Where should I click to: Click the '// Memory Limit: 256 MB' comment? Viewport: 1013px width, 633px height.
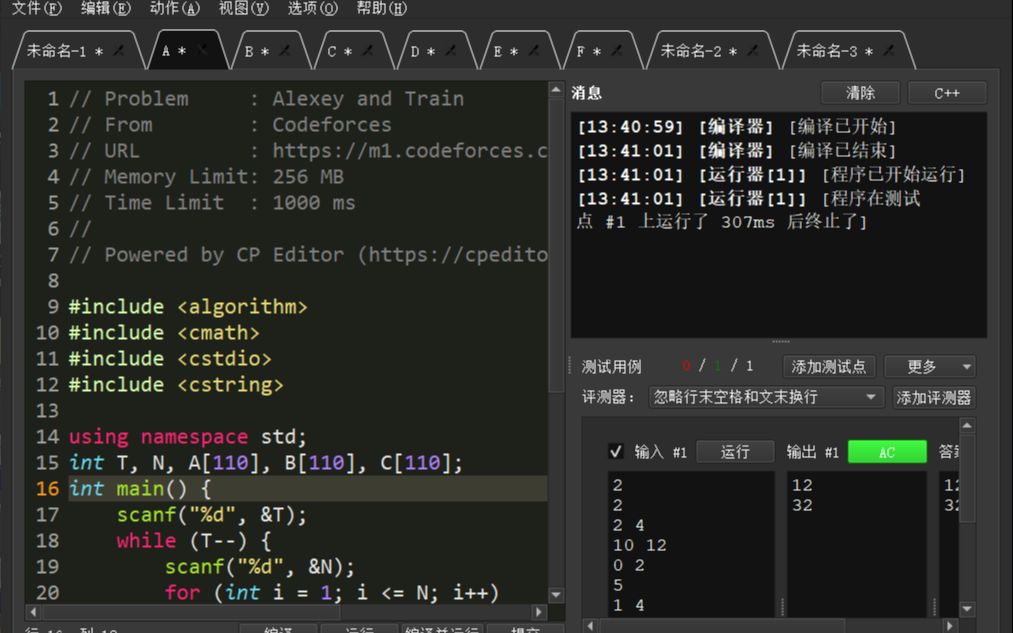click(206, 176)
